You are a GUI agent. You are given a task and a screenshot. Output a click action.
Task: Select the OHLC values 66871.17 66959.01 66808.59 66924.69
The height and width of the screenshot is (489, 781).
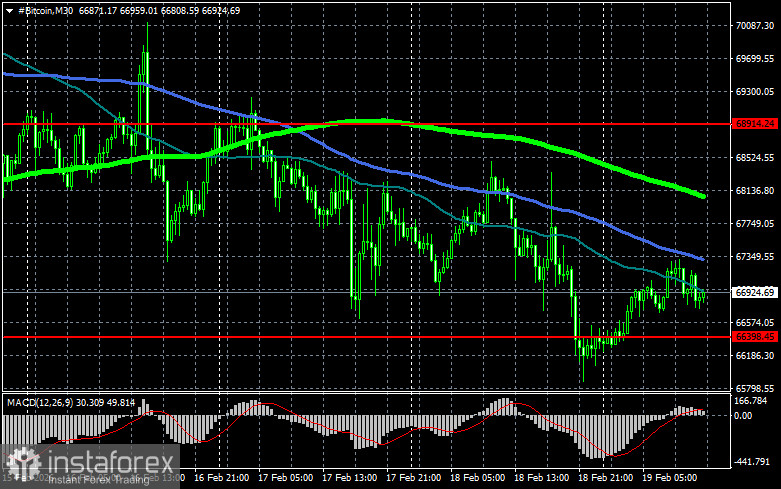click(159, 10)
